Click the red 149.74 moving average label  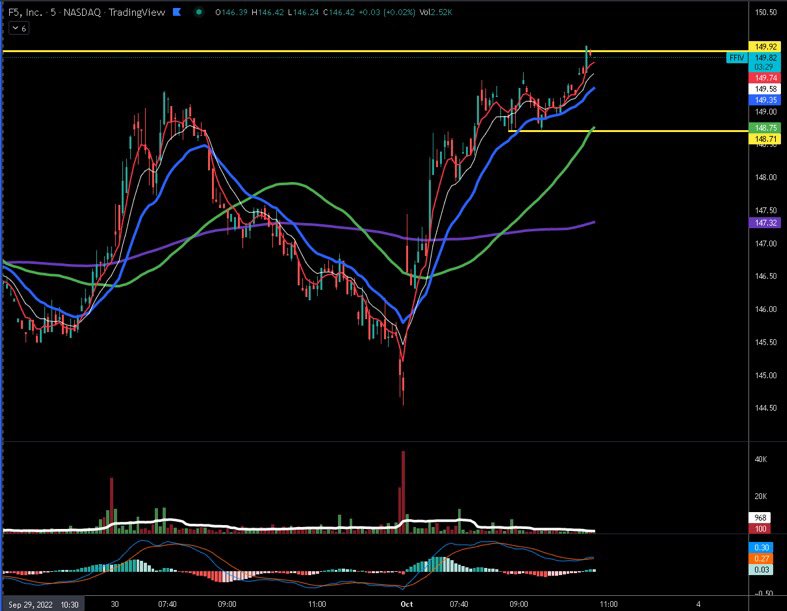point(764,78)
